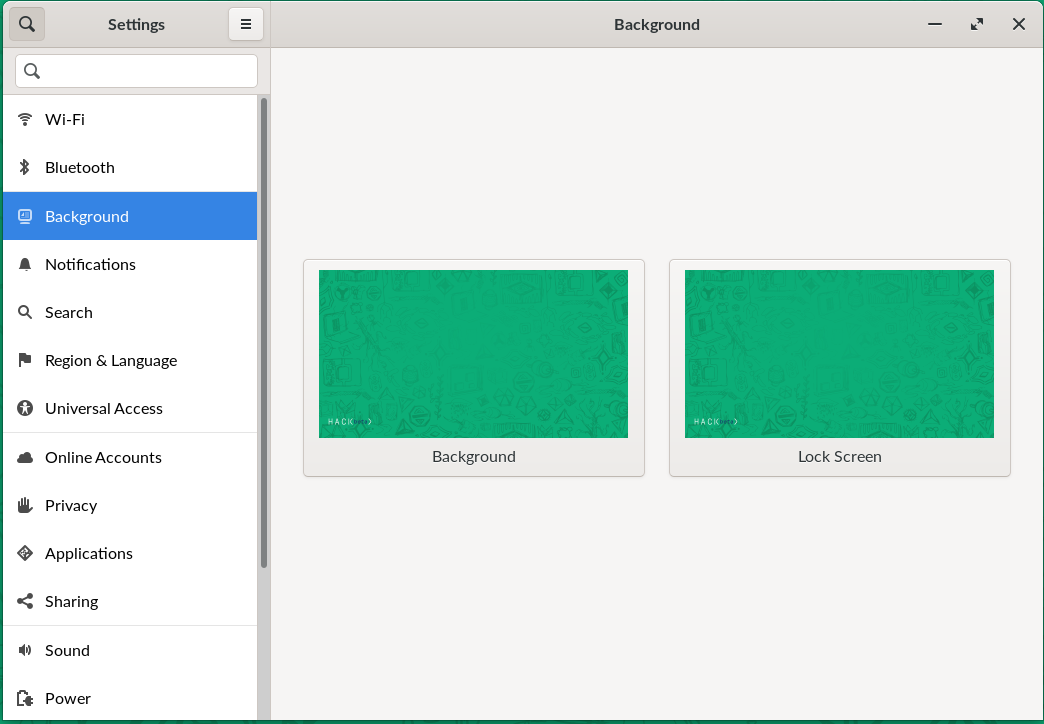This screenshot has height=724, width=1044.
Task: Click the search magnifier button in header
Action: coord(27,24)
